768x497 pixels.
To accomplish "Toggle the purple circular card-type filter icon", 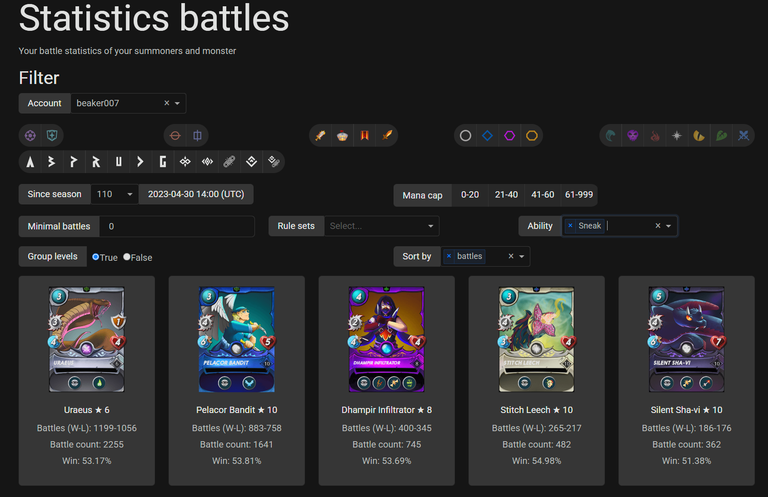I will coord(30,136).
